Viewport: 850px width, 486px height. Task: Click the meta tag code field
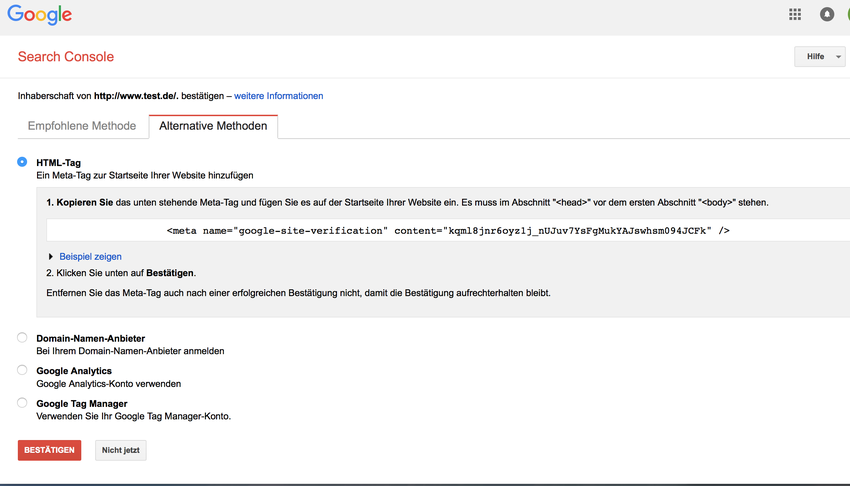[x=448, y=230]
